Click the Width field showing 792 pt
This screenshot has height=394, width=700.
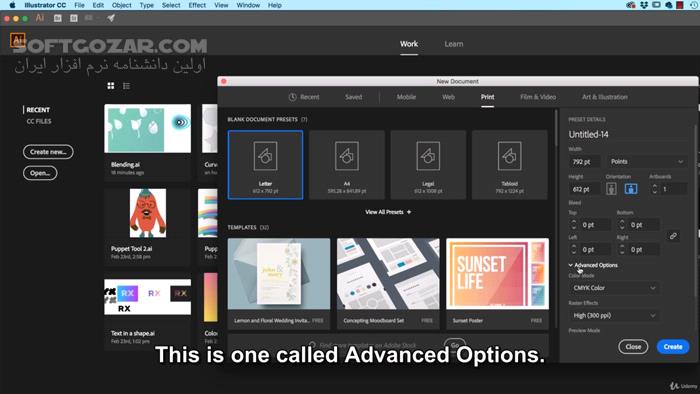pos(584,162)
